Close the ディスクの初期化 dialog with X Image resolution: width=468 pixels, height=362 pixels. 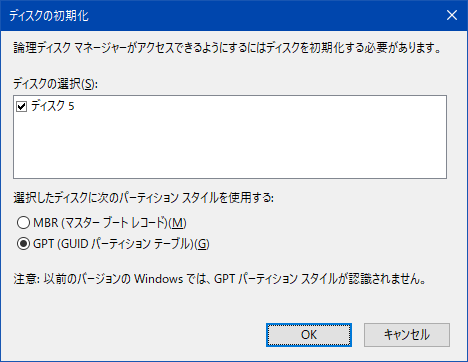[452, 15]
